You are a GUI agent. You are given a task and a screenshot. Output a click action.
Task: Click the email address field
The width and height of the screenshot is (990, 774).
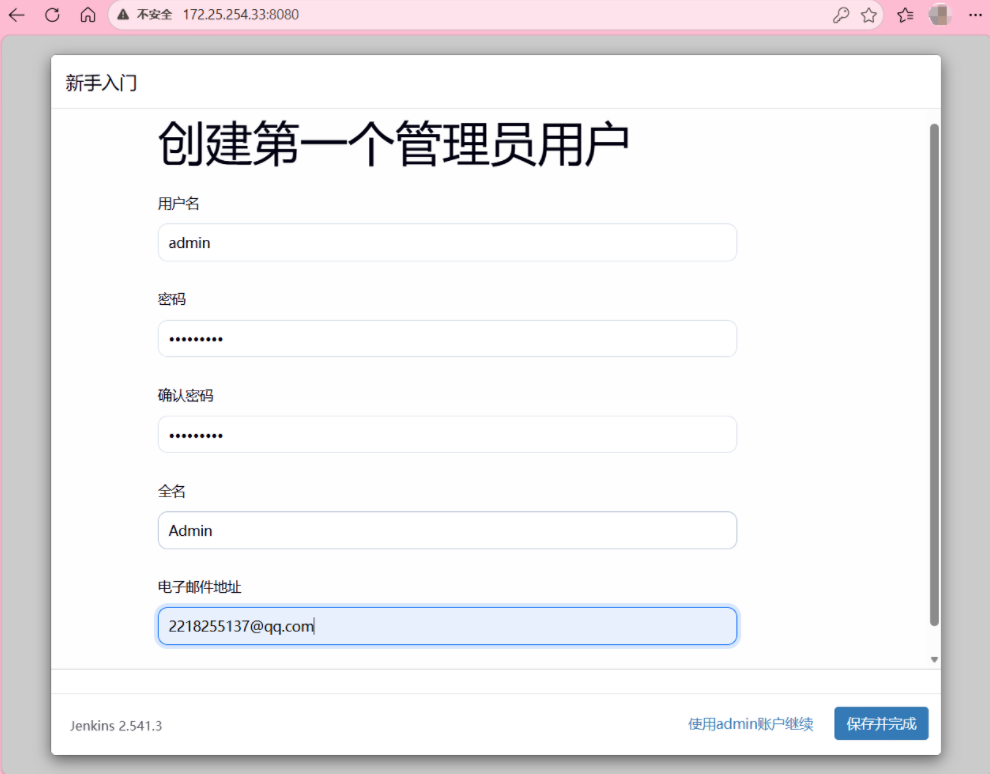click(447, 626)
